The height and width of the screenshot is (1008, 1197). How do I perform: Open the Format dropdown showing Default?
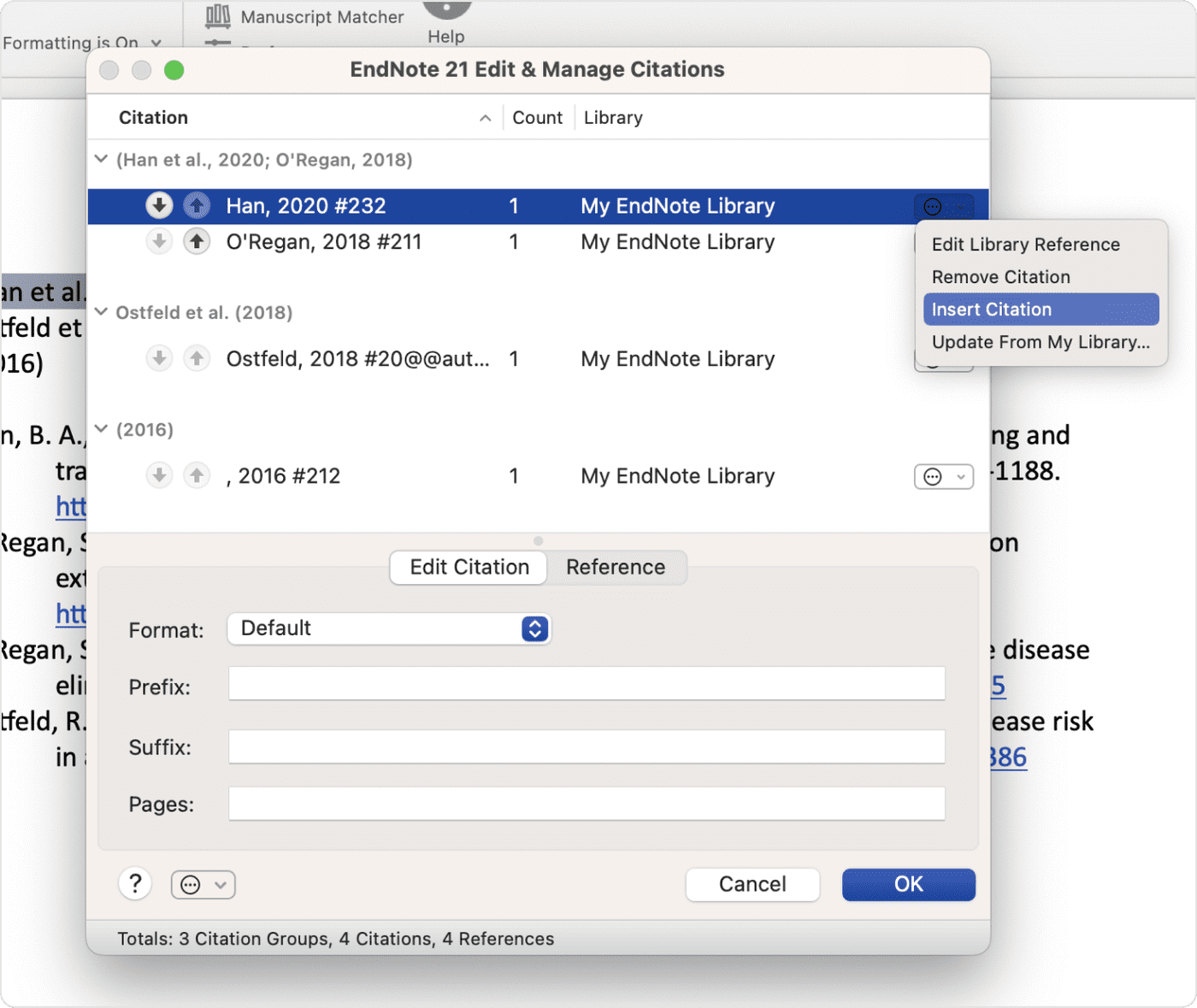tap(388, 628)
